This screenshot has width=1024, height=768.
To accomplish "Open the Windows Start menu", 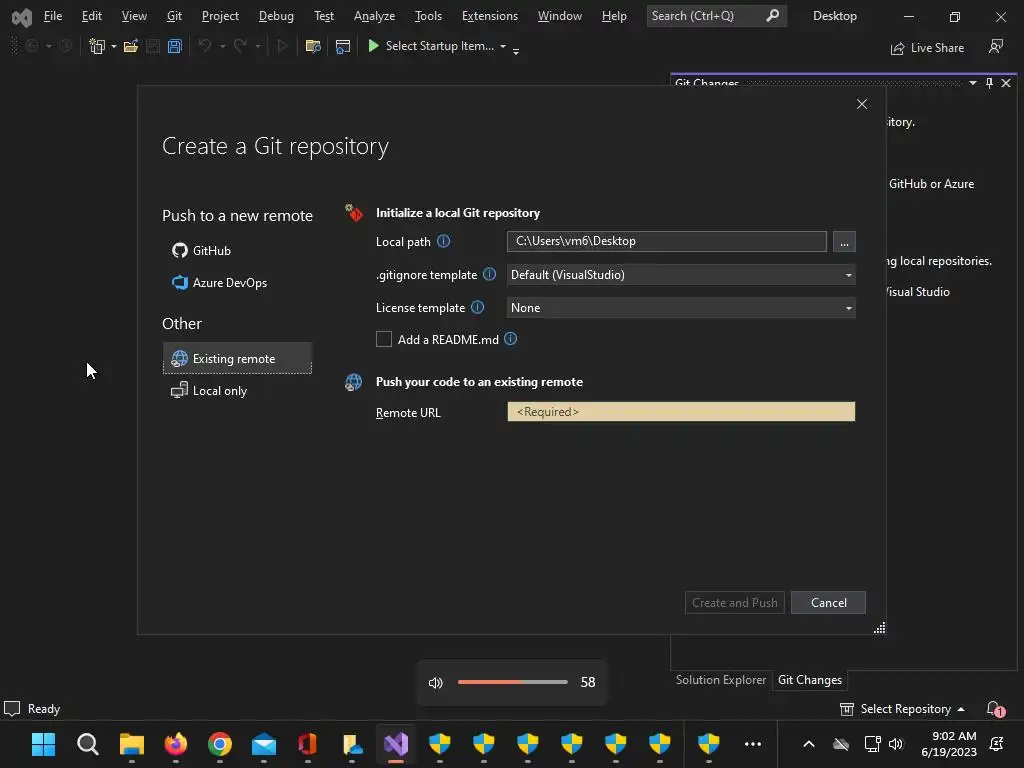I will [x=44, y=744].
